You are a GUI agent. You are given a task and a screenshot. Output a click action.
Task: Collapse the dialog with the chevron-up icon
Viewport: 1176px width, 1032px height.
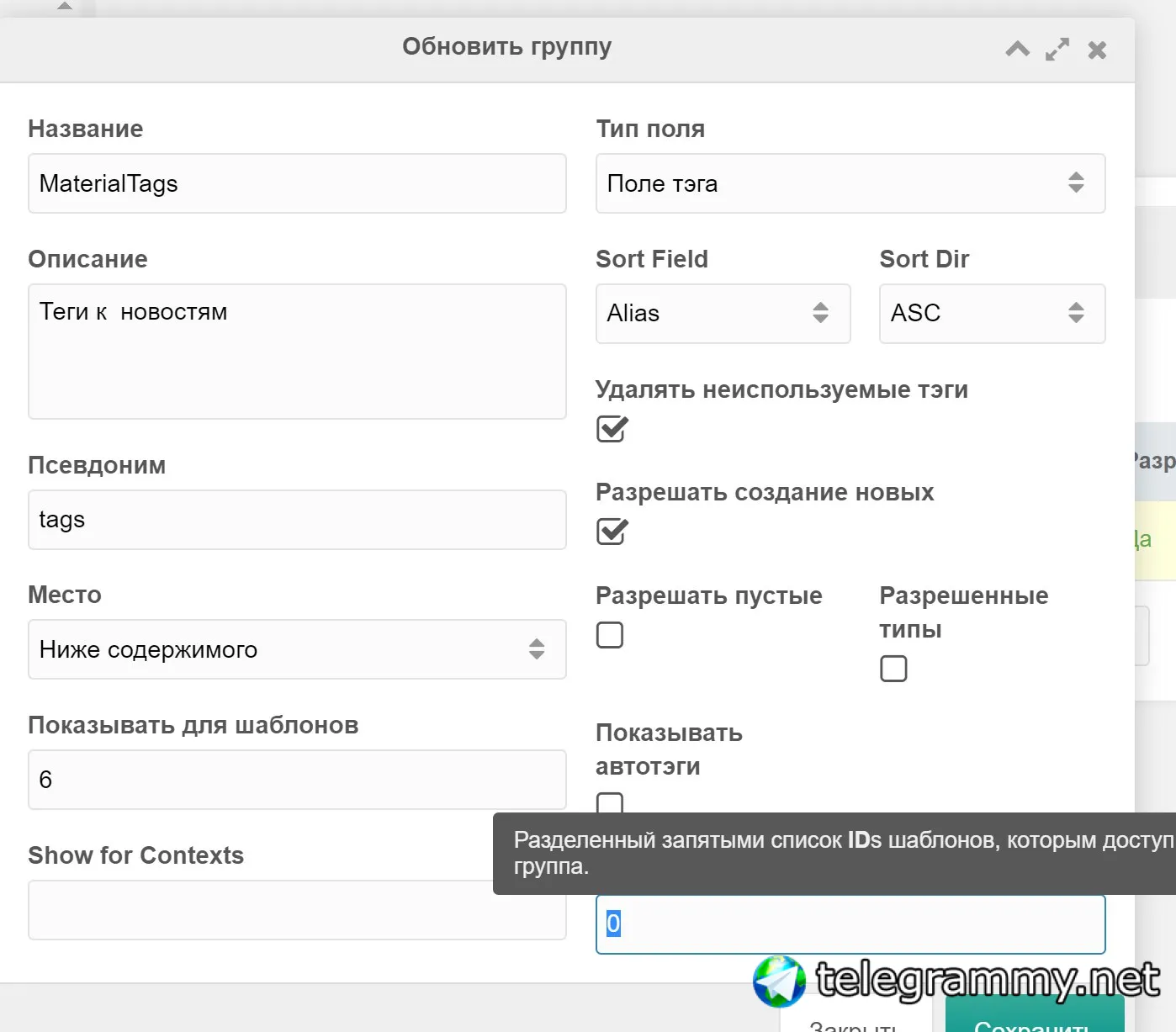click(1017, 49)
